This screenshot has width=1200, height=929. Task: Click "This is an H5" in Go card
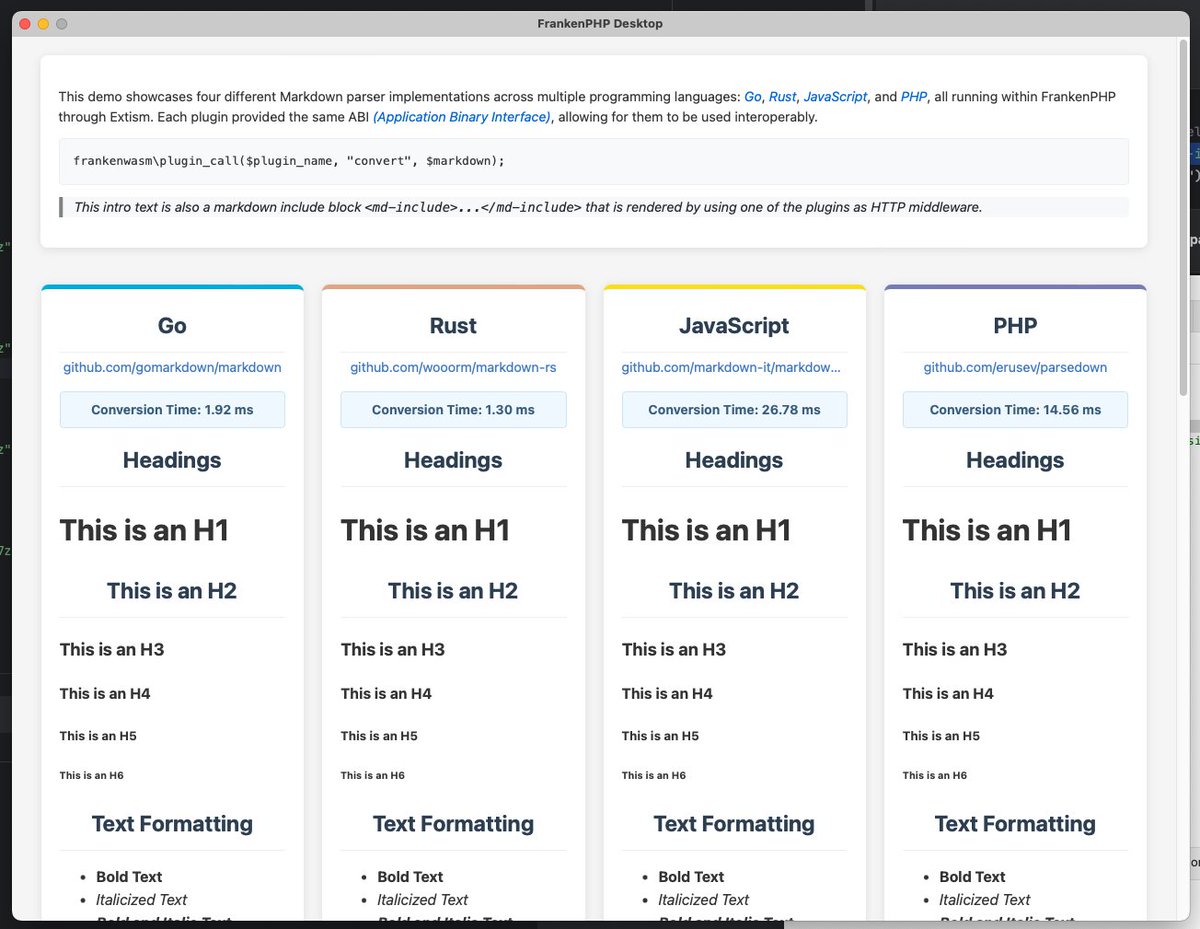click(x=98, y=736)
